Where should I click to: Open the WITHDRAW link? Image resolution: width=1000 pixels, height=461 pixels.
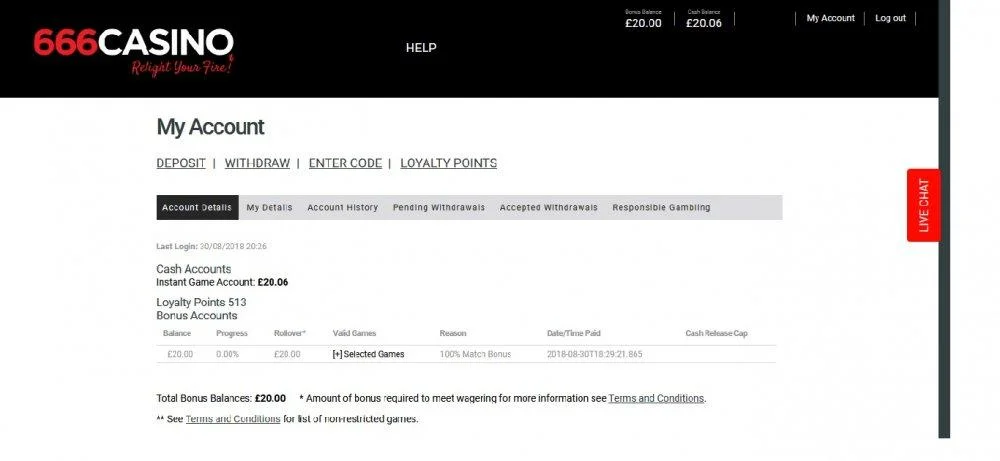click(257, 163)
